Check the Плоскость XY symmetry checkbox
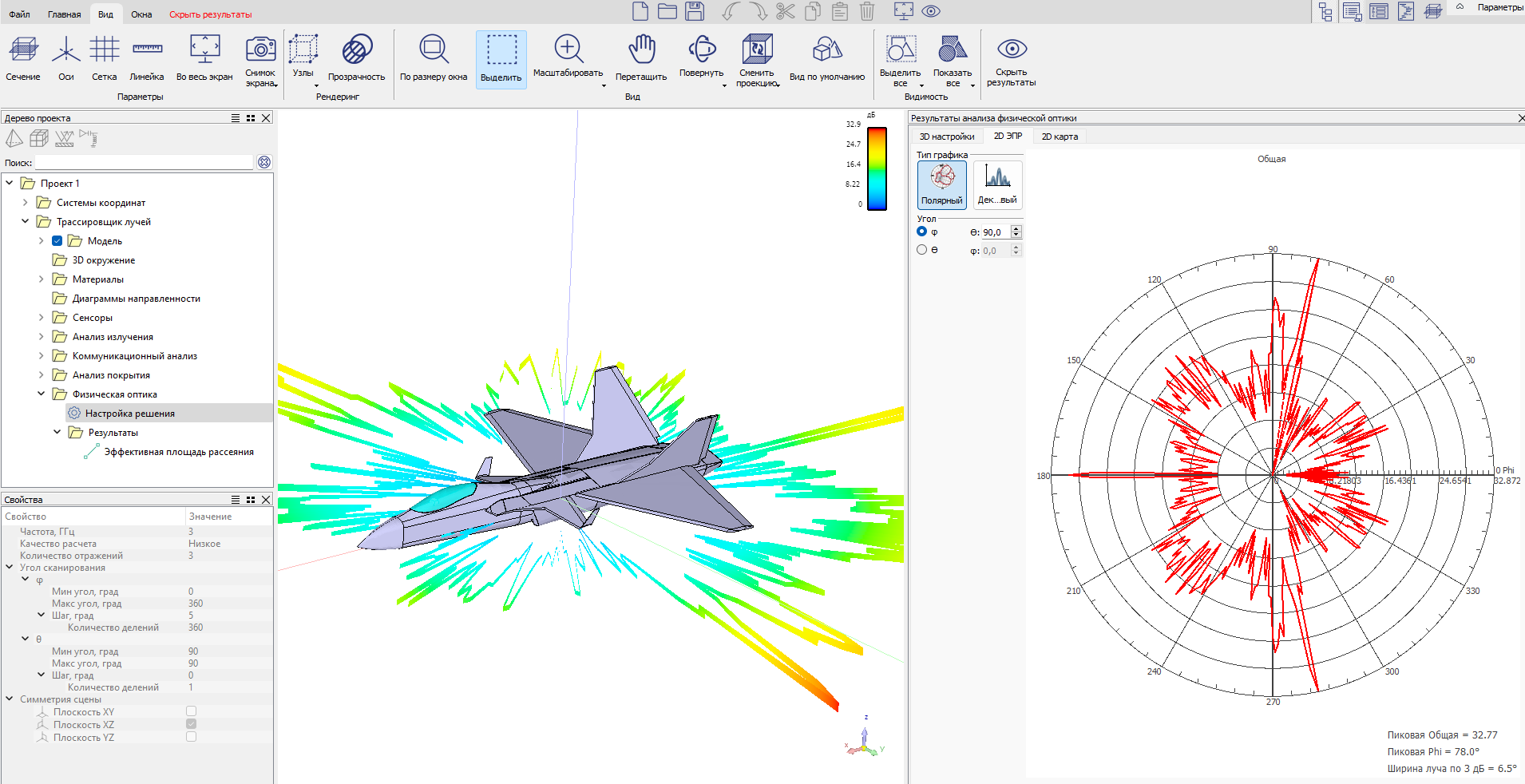This screenshot has height=784, width=1525. (x=191, y=711)
